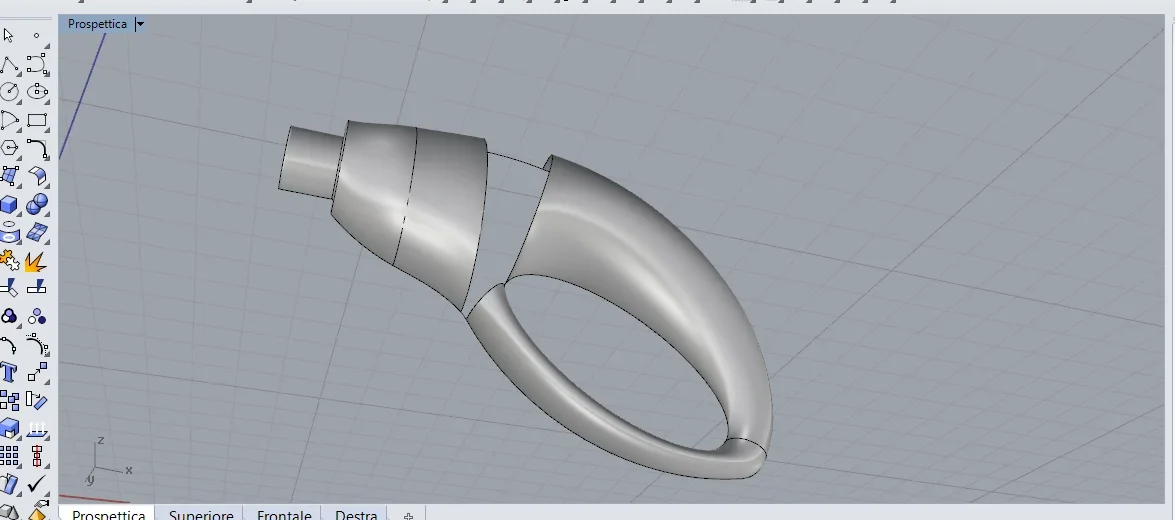Click the Explode icon
Screen dimensions: 1175x520
35,261
